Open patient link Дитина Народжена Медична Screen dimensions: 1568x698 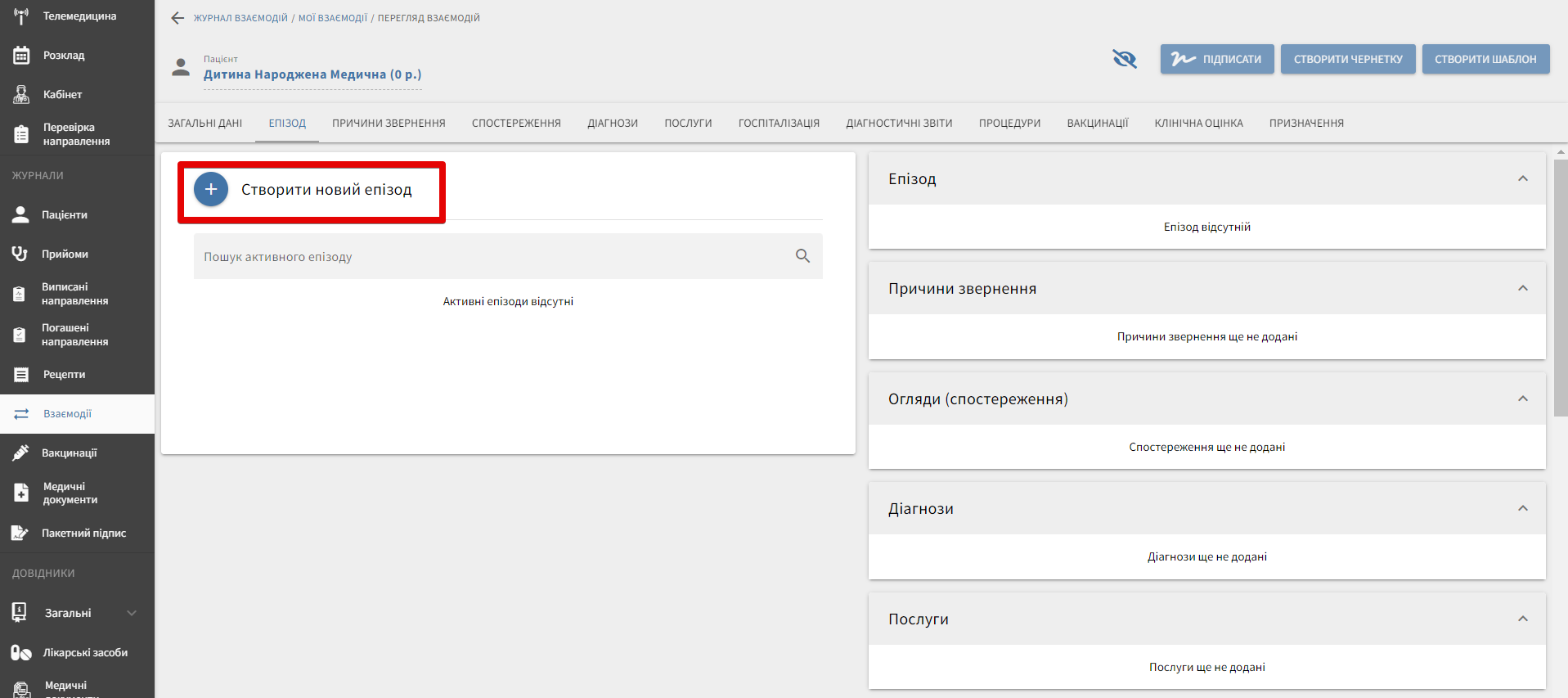312,74
